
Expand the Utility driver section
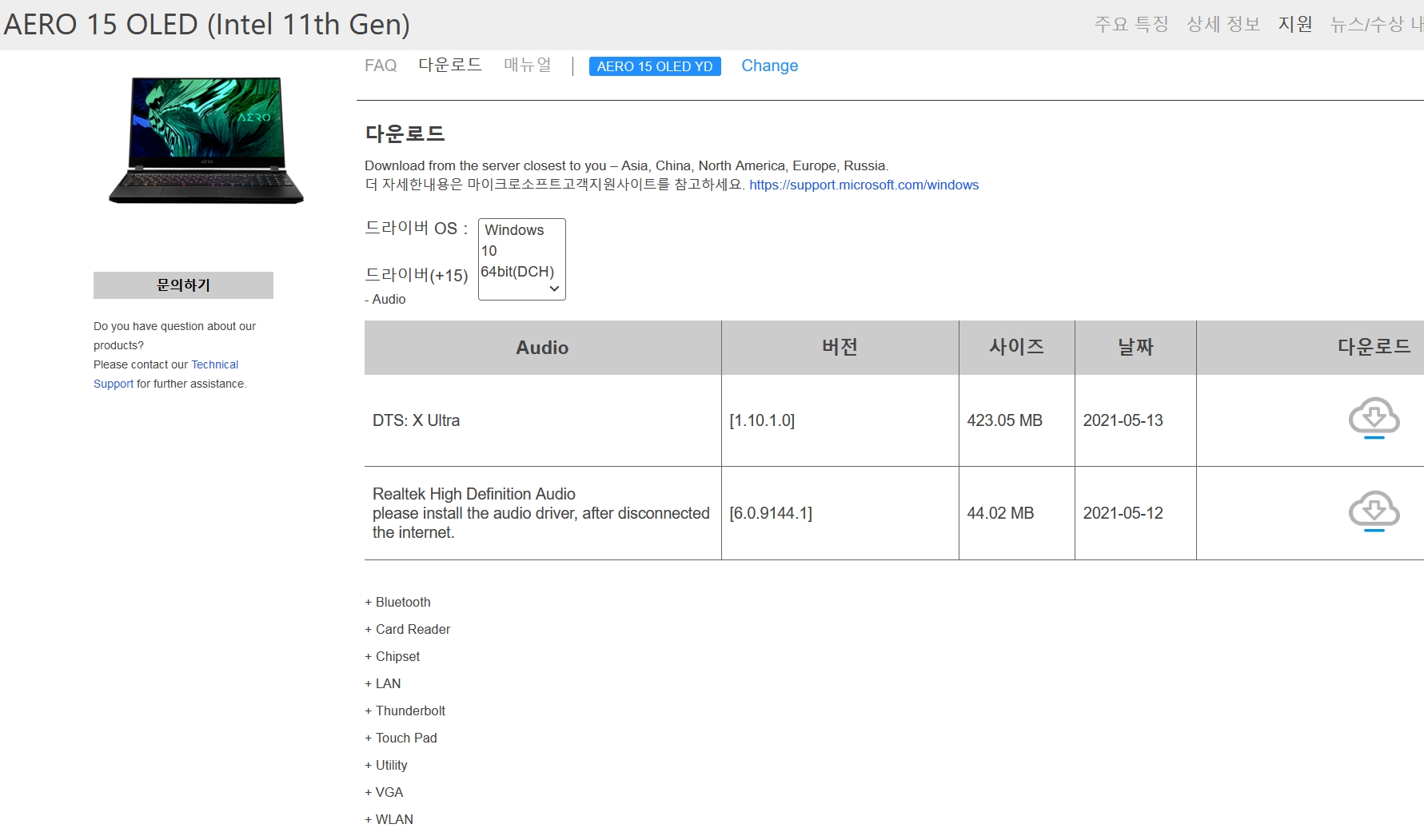coord(386,765)
